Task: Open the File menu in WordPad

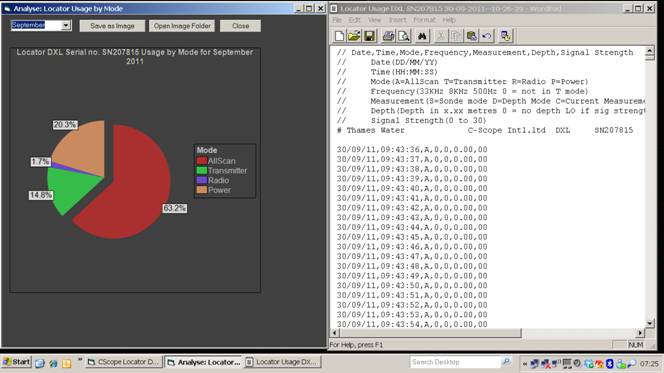Action: 337,20
